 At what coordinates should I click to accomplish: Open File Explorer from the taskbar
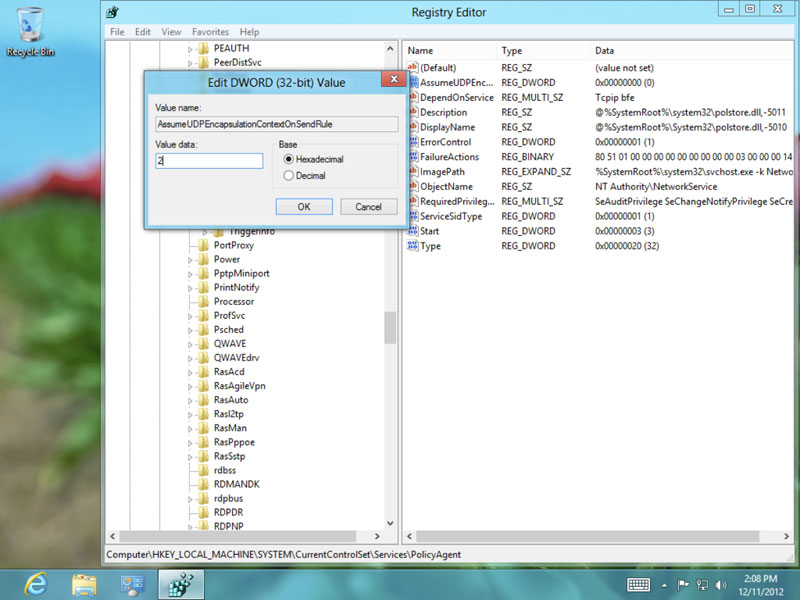(85, 584)
